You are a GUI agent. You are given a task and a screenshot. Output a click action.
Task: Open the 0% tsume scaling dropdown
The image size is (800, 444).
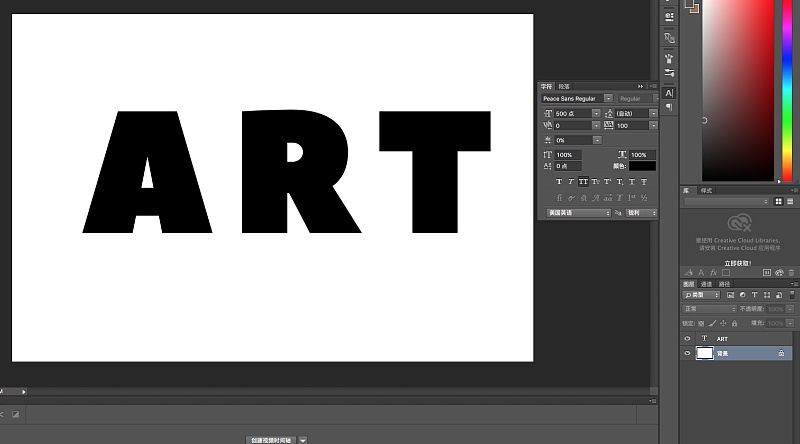(597, 140)
